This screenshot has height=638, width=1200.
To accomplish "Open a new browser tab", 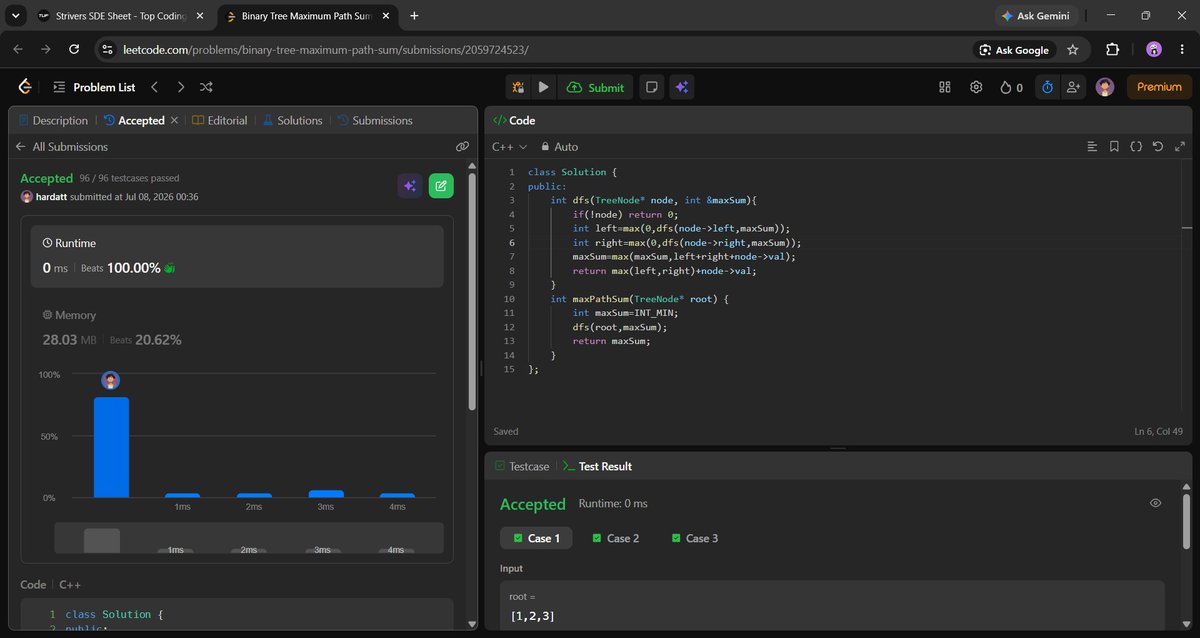I will pyautogui.click(x=414, y=16).
